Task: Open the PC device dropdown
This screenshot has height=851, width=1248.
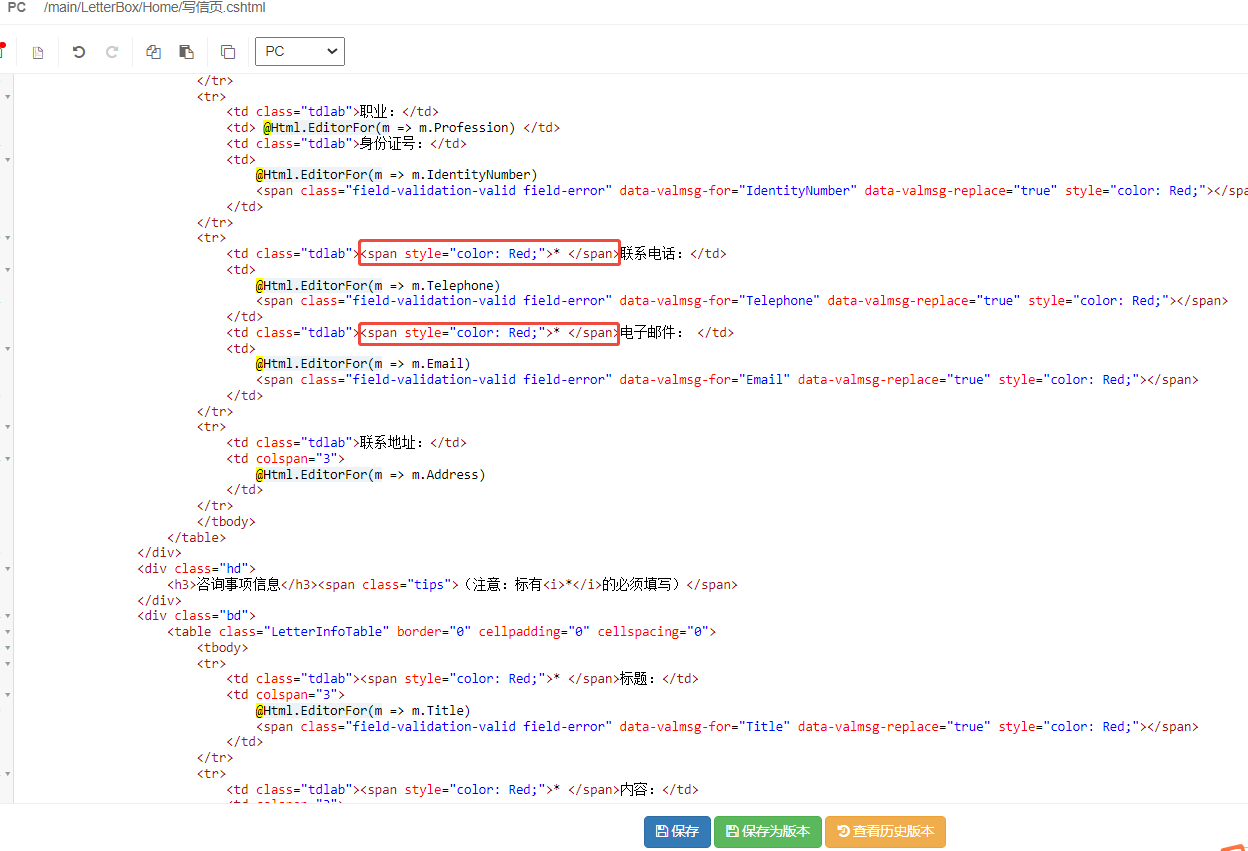Action: [300, 51]
